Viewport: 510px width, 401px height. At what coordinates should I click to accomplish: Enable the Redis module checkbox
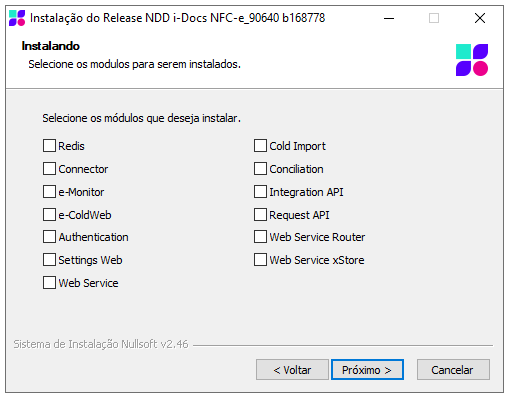49,146
